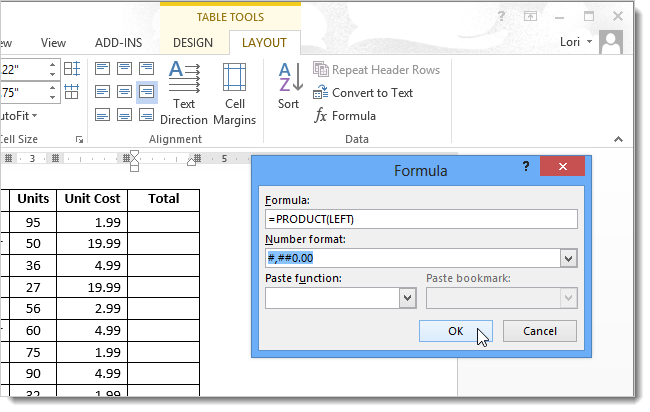Select the LAYOUT tab

[264, 43]
